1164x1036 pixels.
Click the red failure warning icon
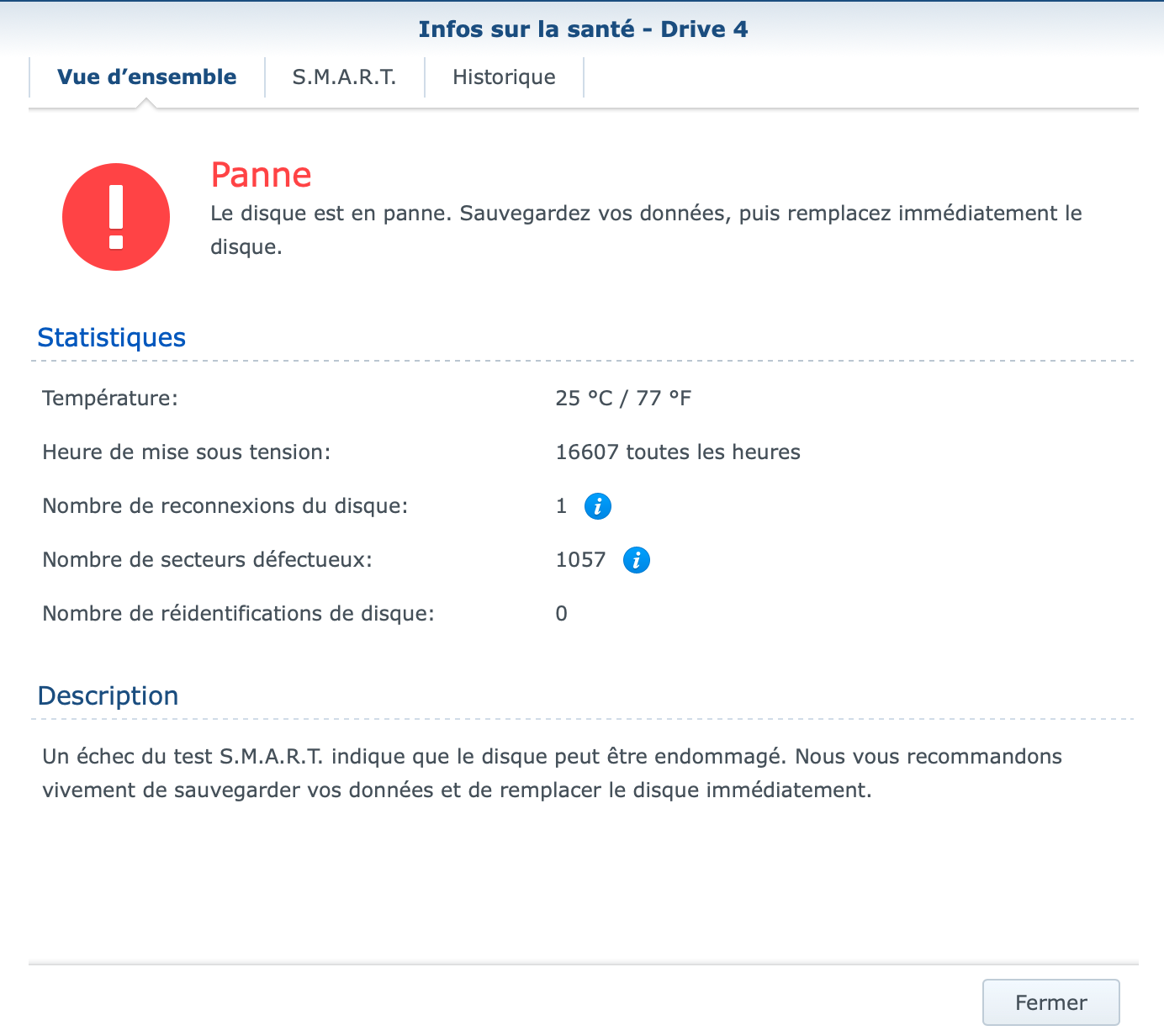pyautogui.click(x=116, y=217)
